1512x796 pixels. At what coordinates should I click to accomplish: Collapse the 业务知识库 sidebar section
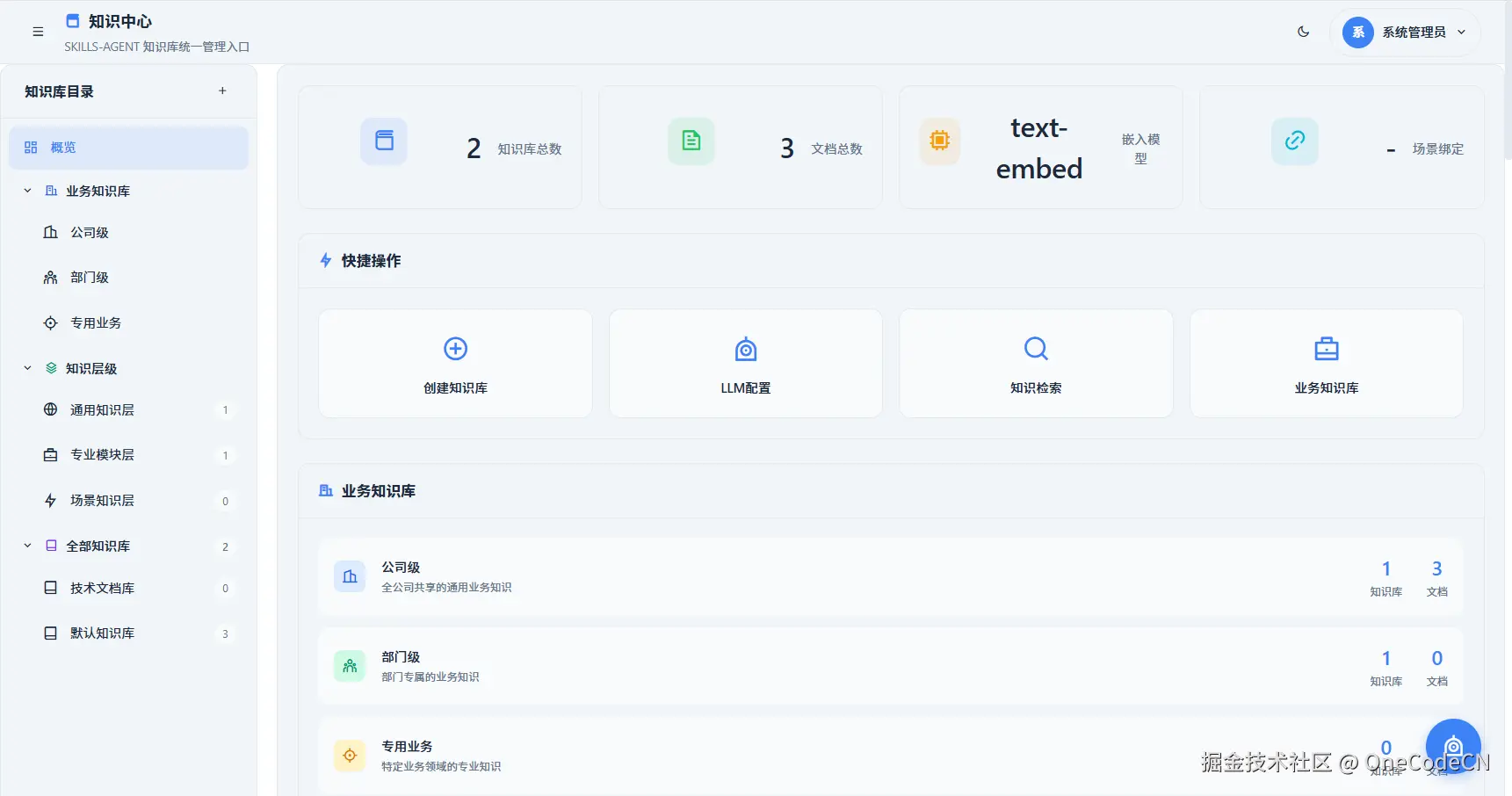coord(26,190)
